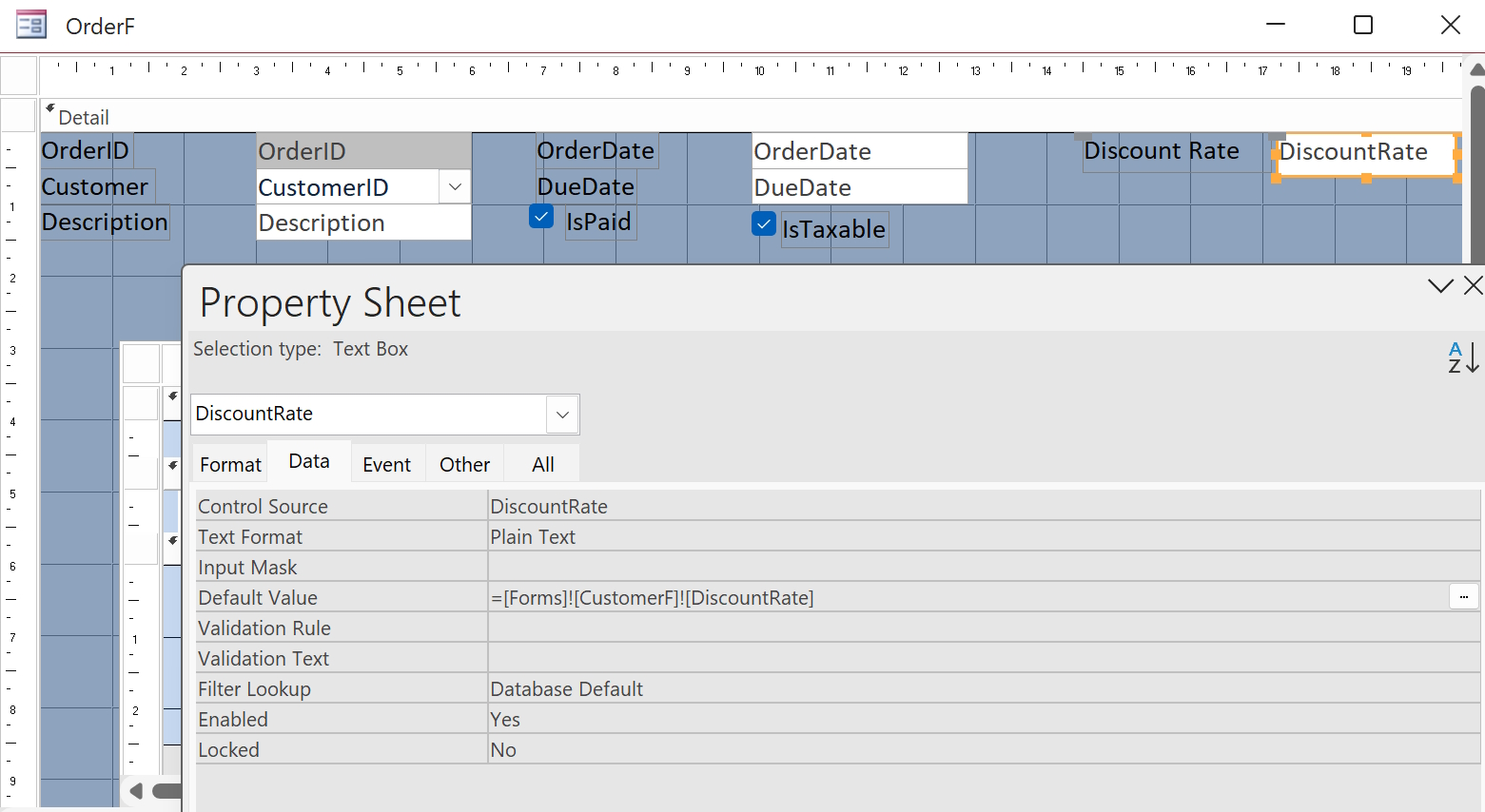Select the Discount Rate label control
Image resolution: width=1485 pixels, height=812 pixels.
pyautogui.click(x=1161, y=152)
